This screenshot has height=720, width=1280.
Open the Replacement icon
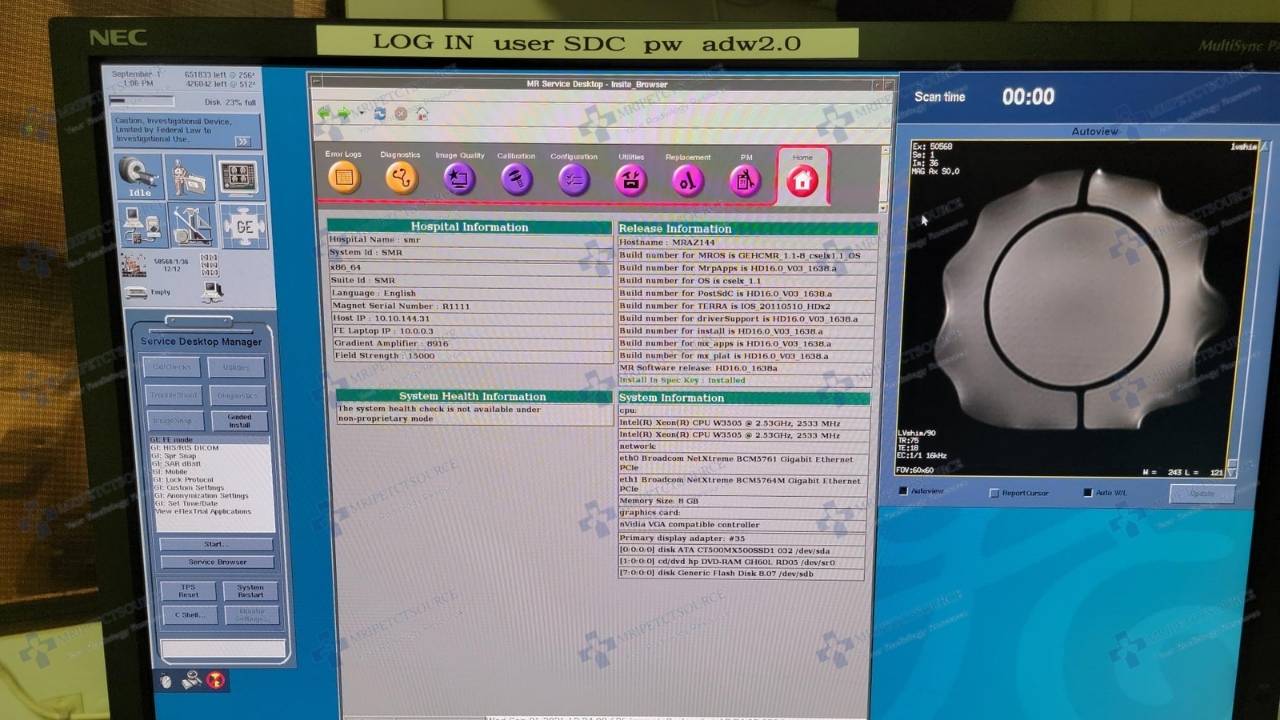click(x=688, y=181)
